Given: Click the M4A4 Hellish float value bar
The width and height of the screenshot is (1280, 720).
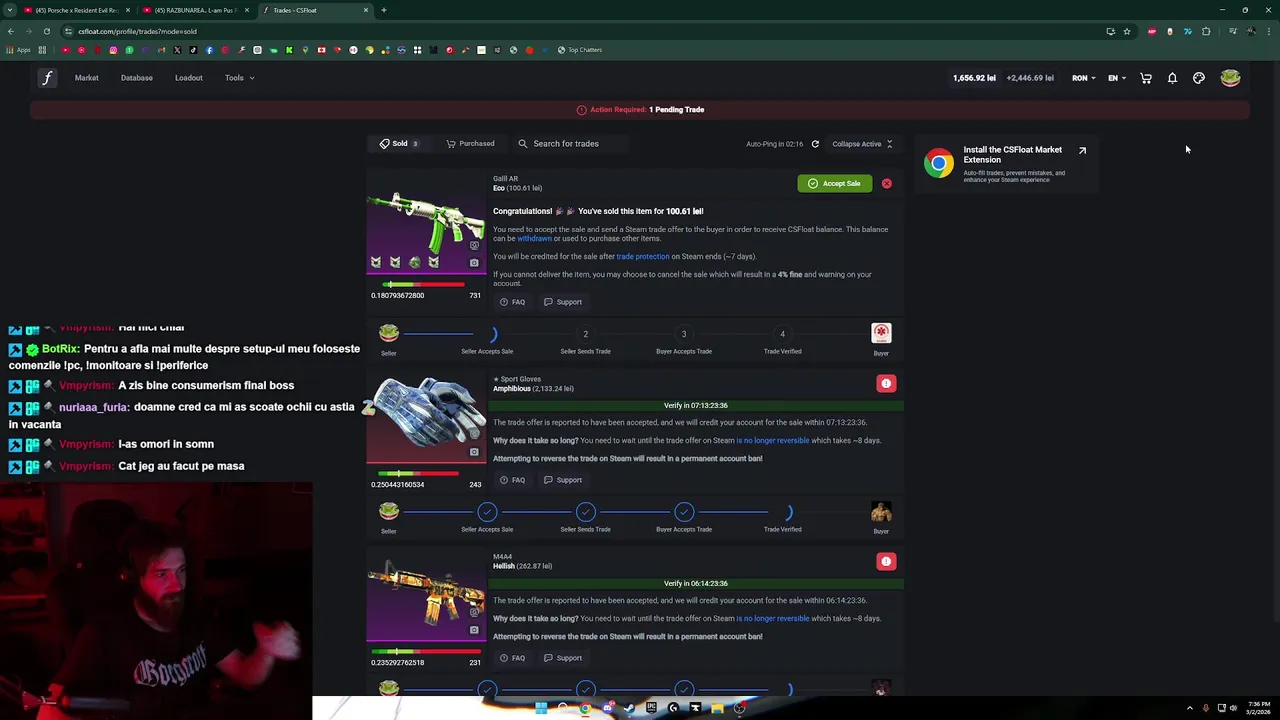Looking at the screenshot, I should (x=426, y=652).
